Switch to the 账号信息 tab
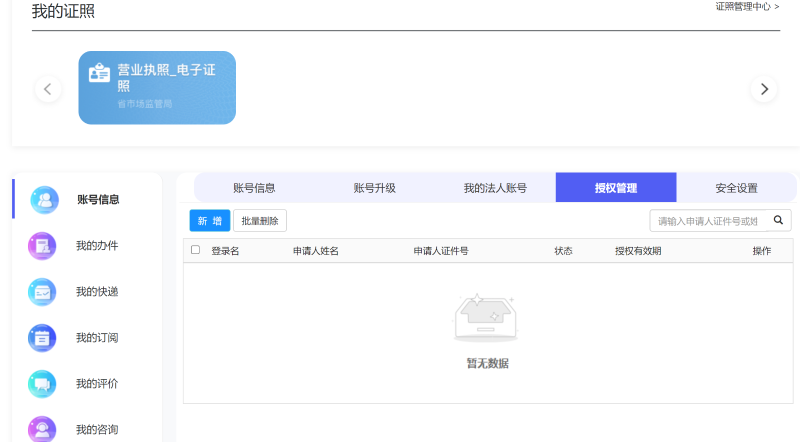The height and width of the screenshot is (442, 800). (254, 188)
